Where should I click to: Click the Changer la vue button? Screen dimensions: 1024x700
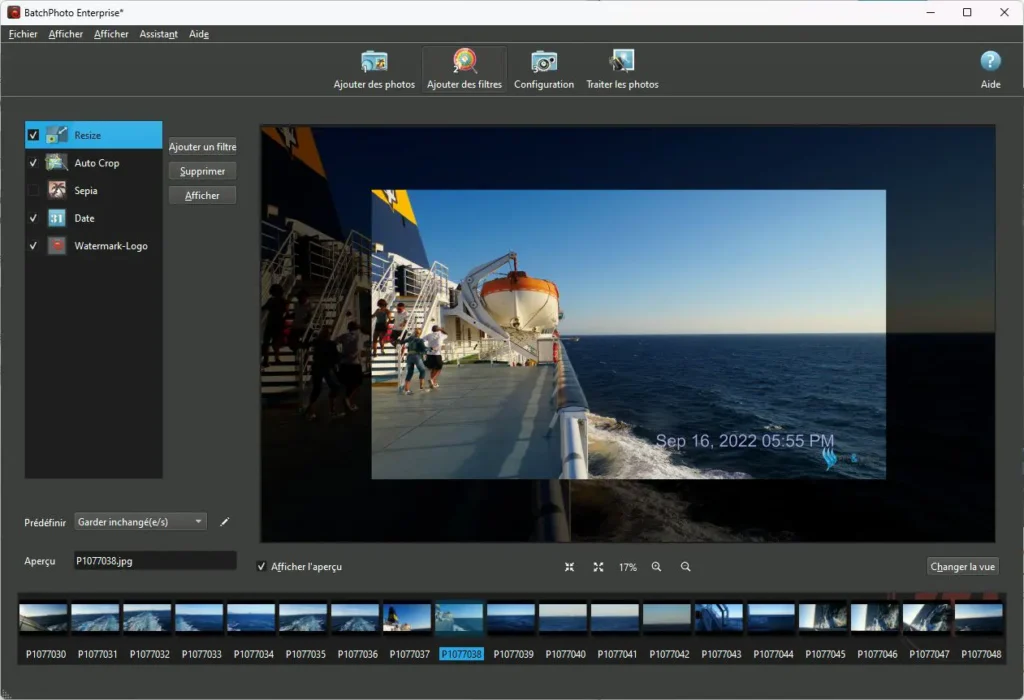962,567
